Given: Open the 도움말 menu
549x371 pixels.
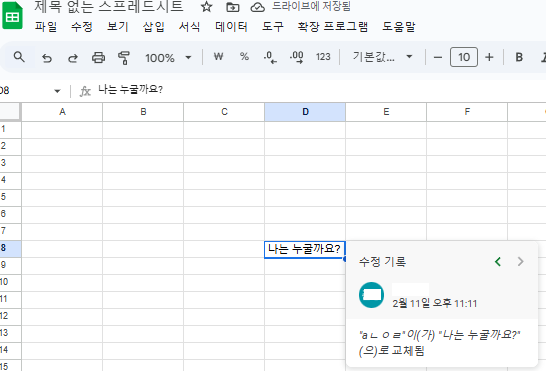Looking at the screenshot, I should (398, 27).
